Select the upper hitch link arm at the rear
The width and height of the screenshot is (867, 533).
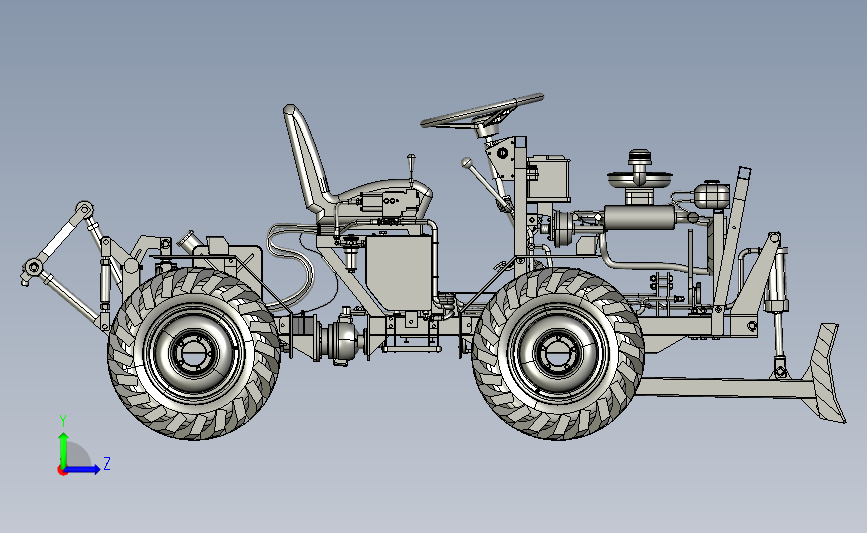(60, 237)
